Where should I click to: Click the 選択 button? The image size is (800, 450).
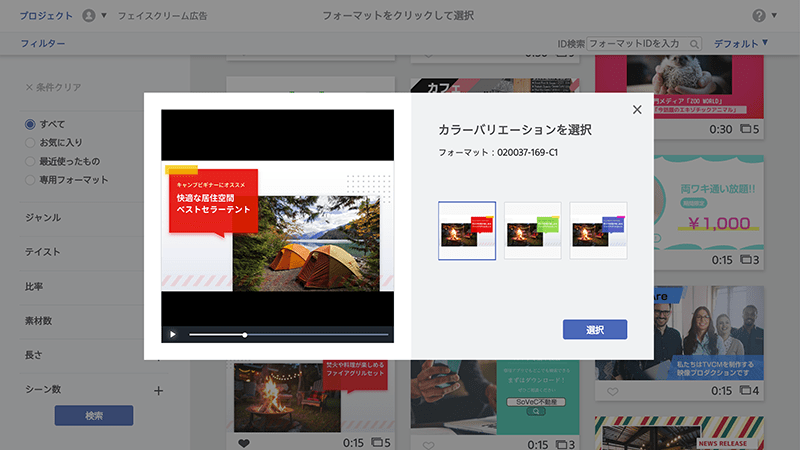pyautogui.click(x=595, y=330)
